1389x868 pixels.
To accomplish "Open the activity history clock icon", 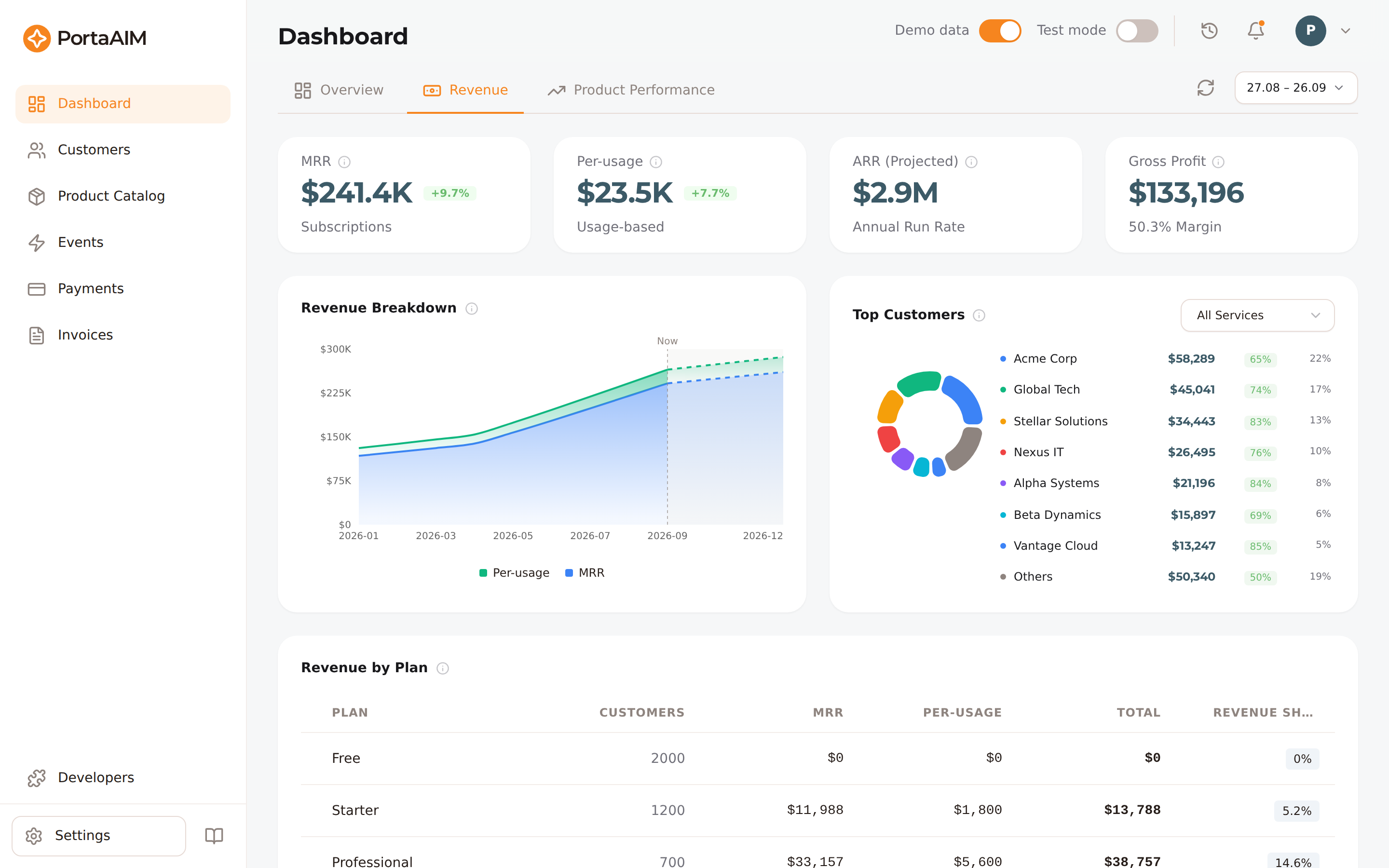I will pos(1210,30).
